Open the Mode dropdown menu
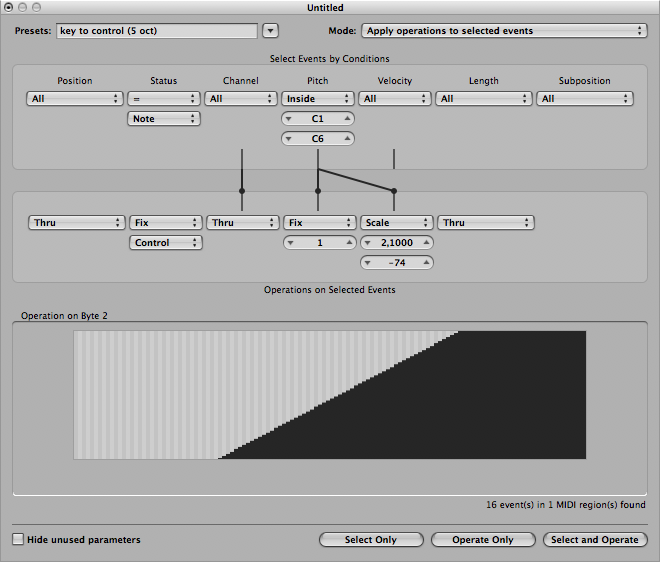660x562 pixels. point(503,31)
